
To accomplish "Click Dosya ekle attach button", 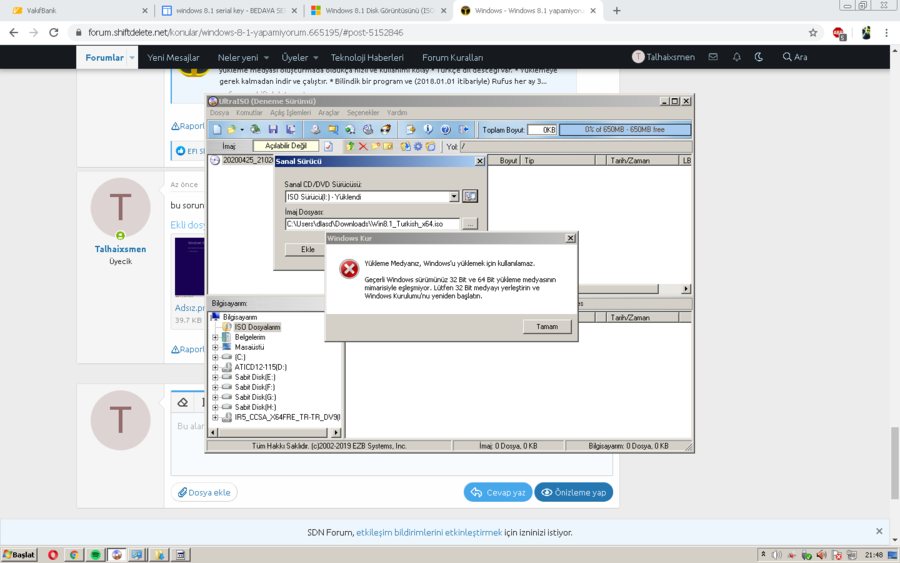I will tap(204, 492).
